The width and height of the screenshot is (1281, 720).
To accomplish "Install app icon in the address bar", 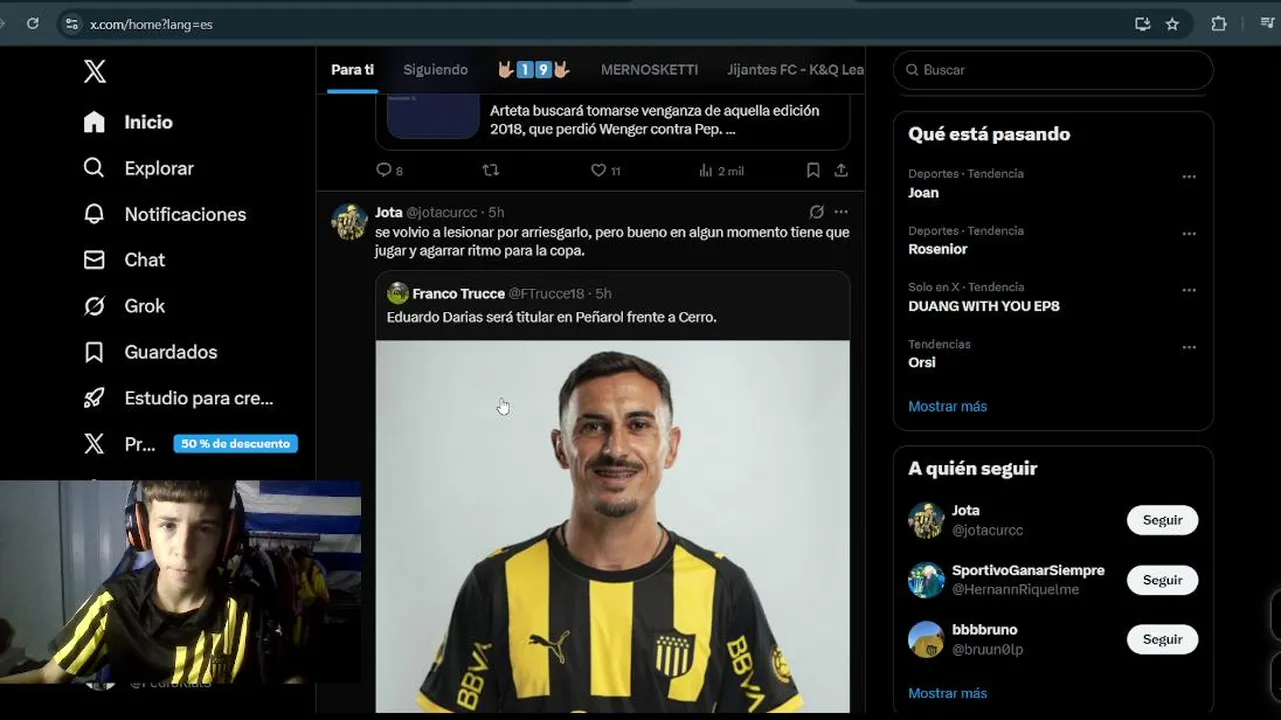I will [1142, 24].
